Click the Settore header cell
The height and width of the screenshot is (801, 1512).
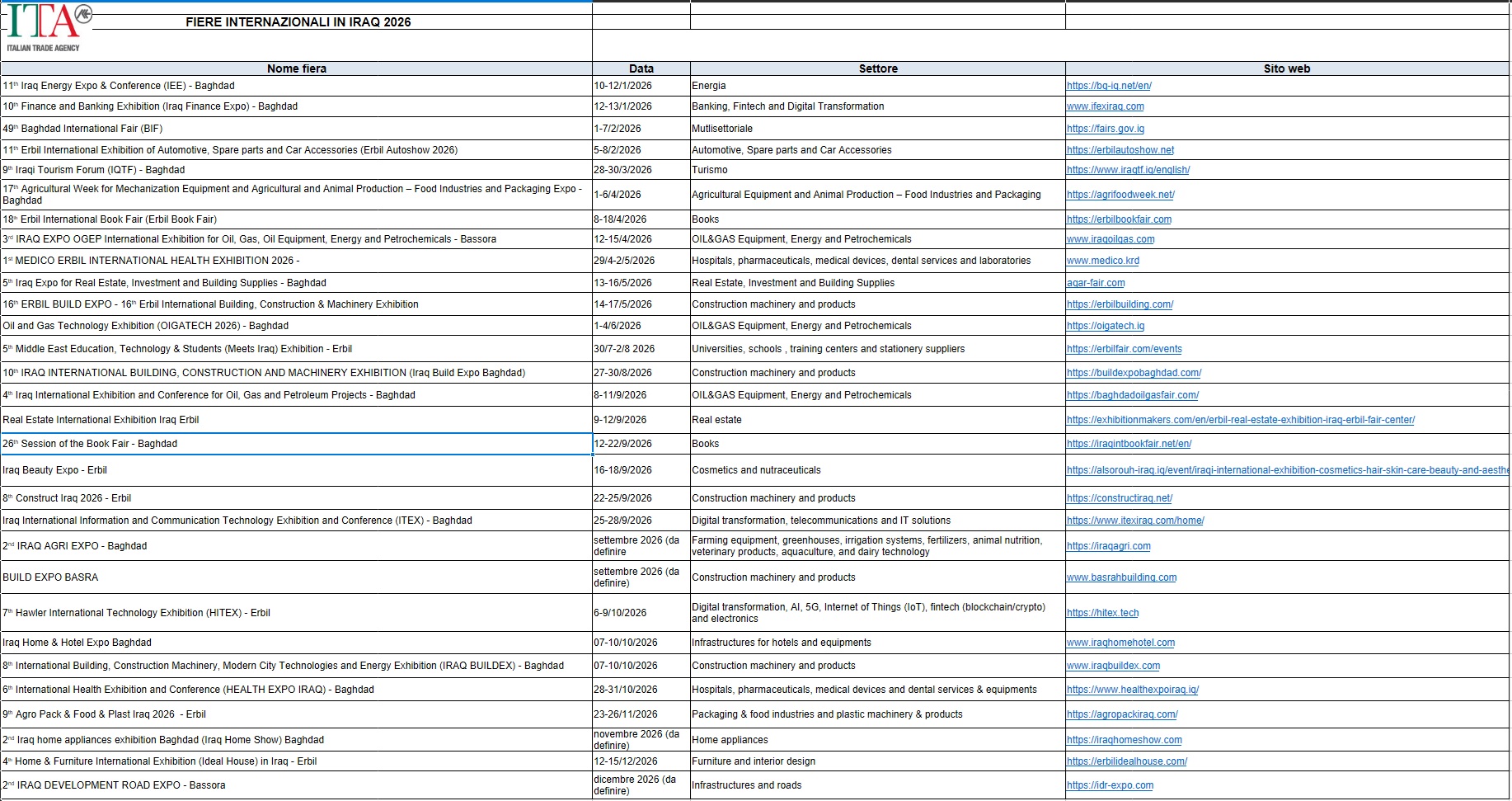[x=877, y=68]
